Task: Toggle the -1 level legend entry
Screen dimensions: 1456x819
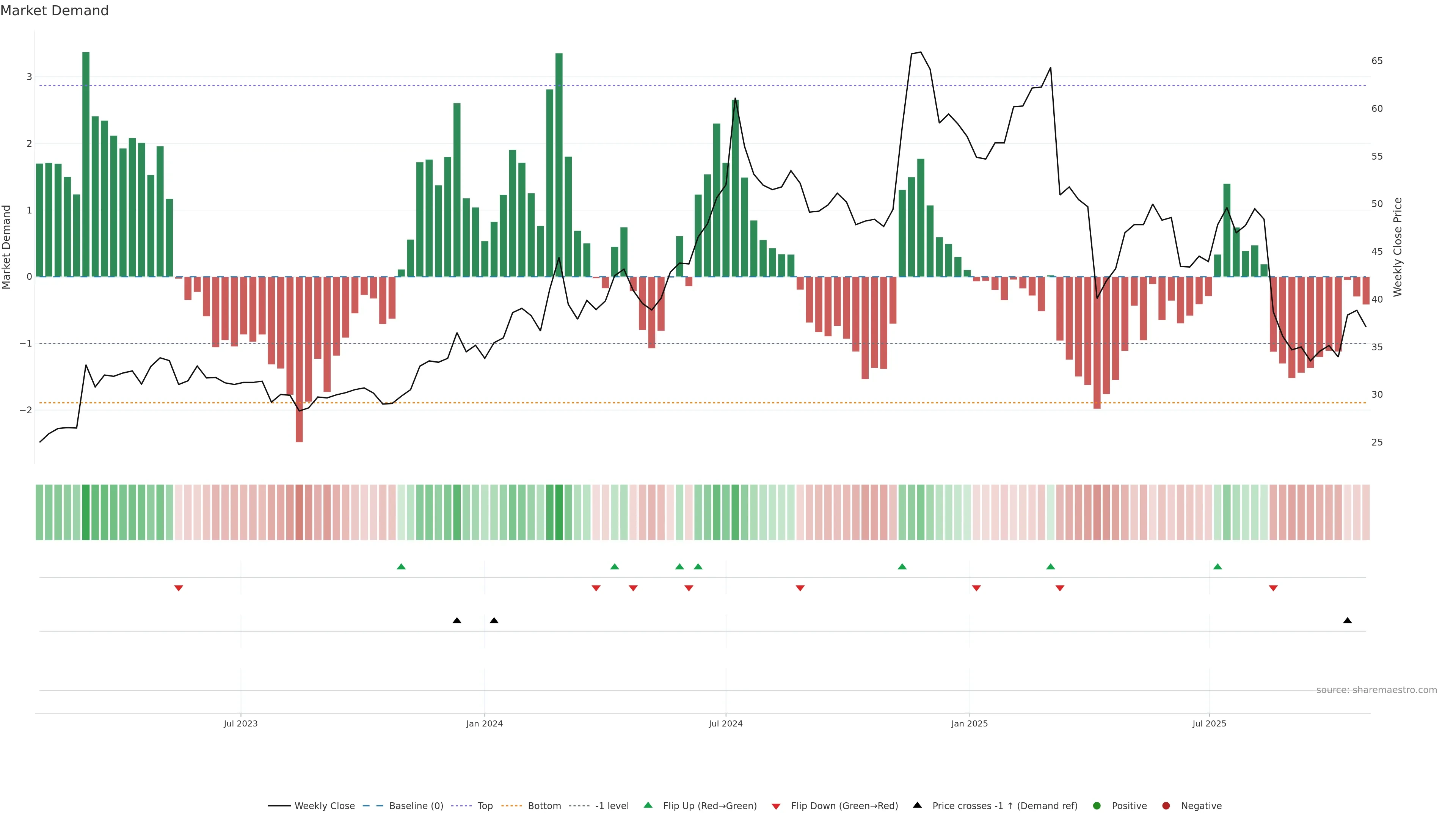Action: (x=612, y=806)
